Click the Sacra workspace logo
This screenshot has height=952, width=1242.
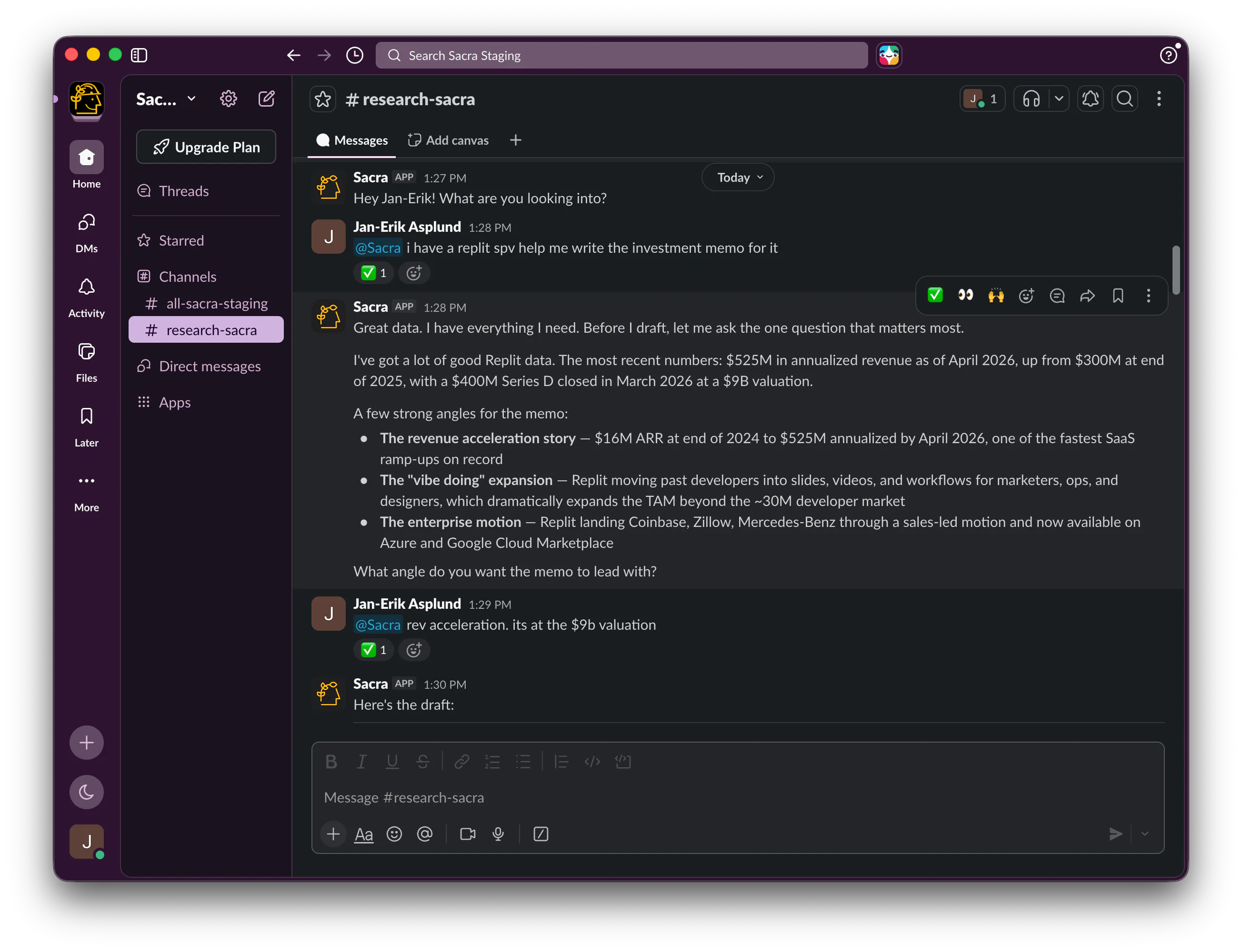87,99
